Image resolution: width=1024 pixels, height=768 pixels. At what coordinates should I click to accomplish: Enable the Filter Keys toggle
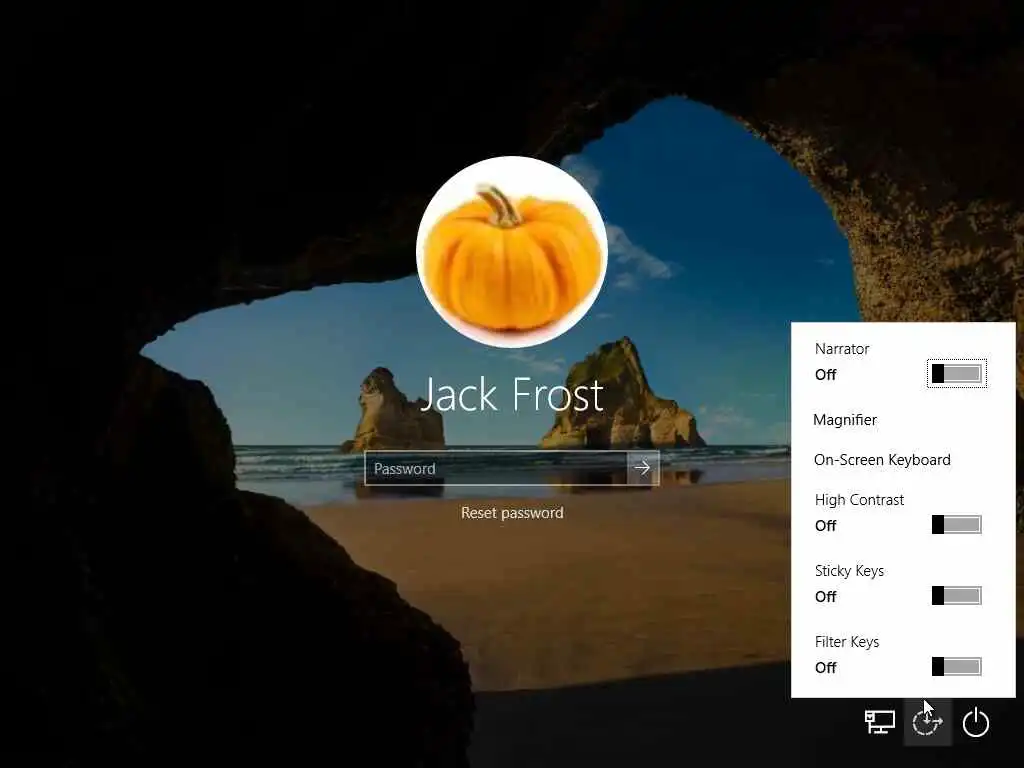point(957,667)
